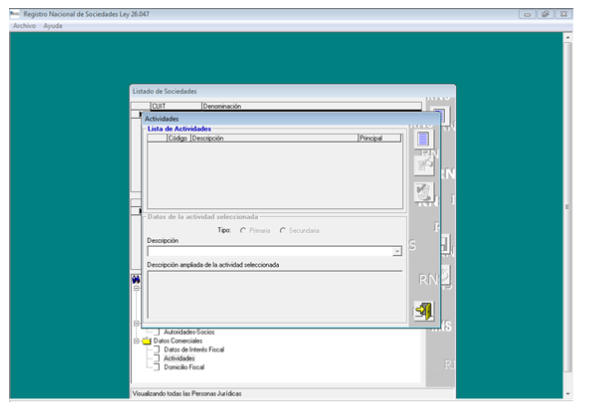
Task: Open the Descripción dropdown arrow
Action: coord(396,251)
